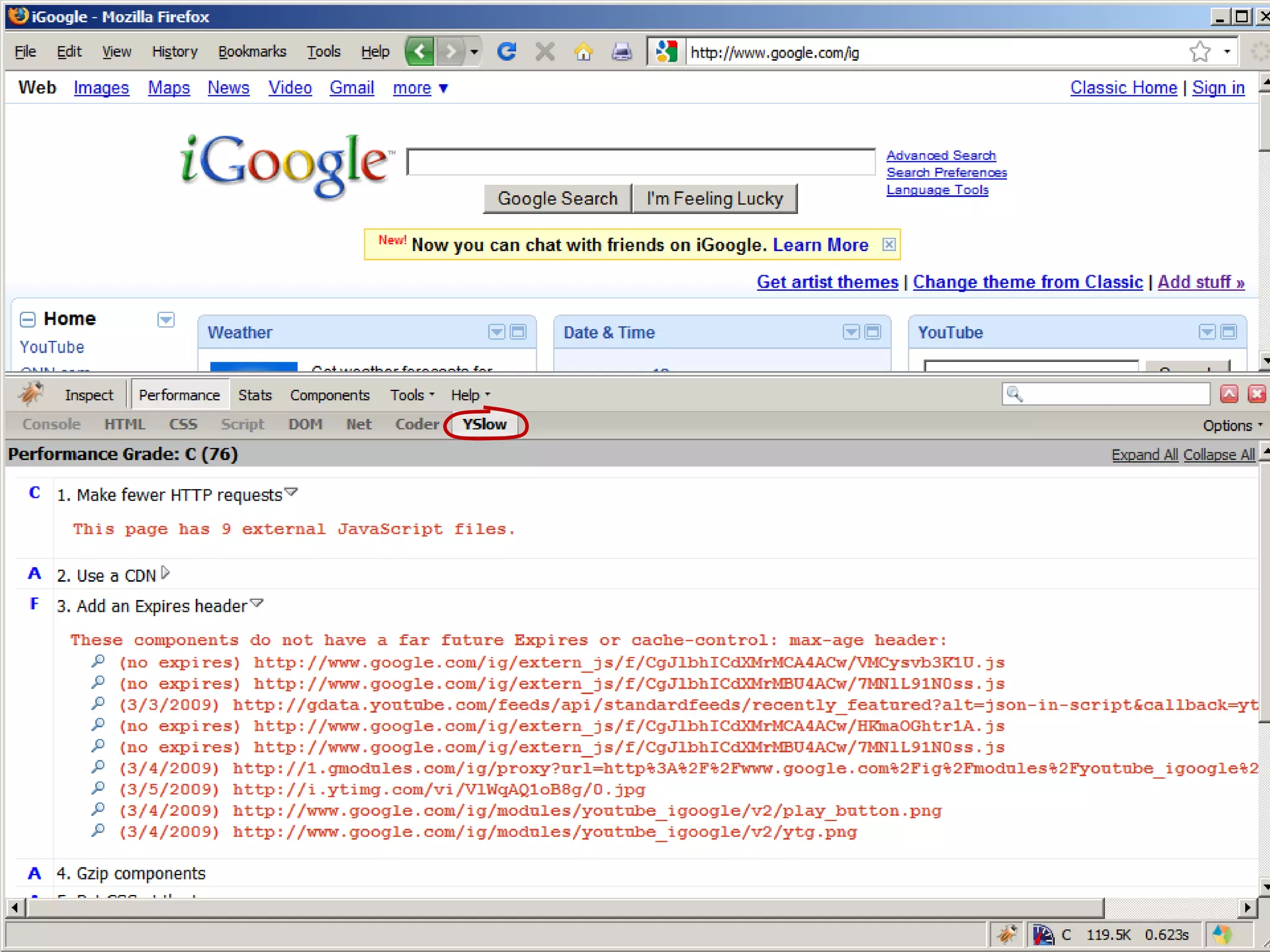1270x952 pixels.
Task: Open the Bookmarks menu
Action: tap(252, 52)
